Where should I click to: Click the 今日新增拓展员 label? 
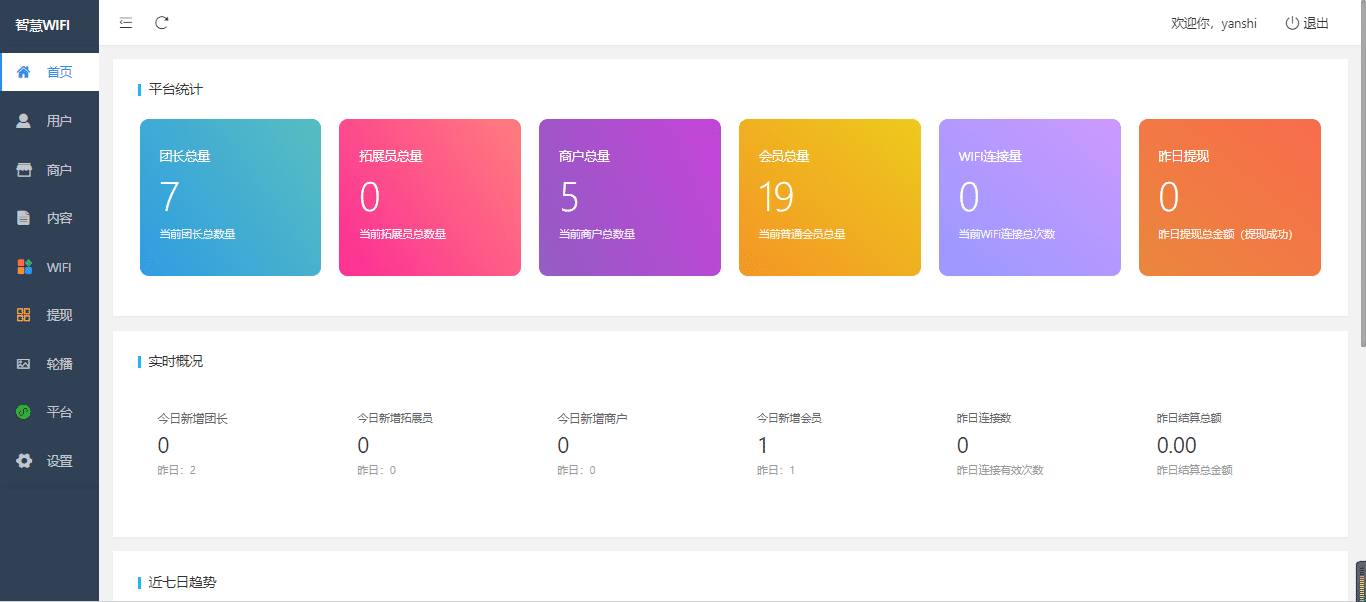pos(395,418)
